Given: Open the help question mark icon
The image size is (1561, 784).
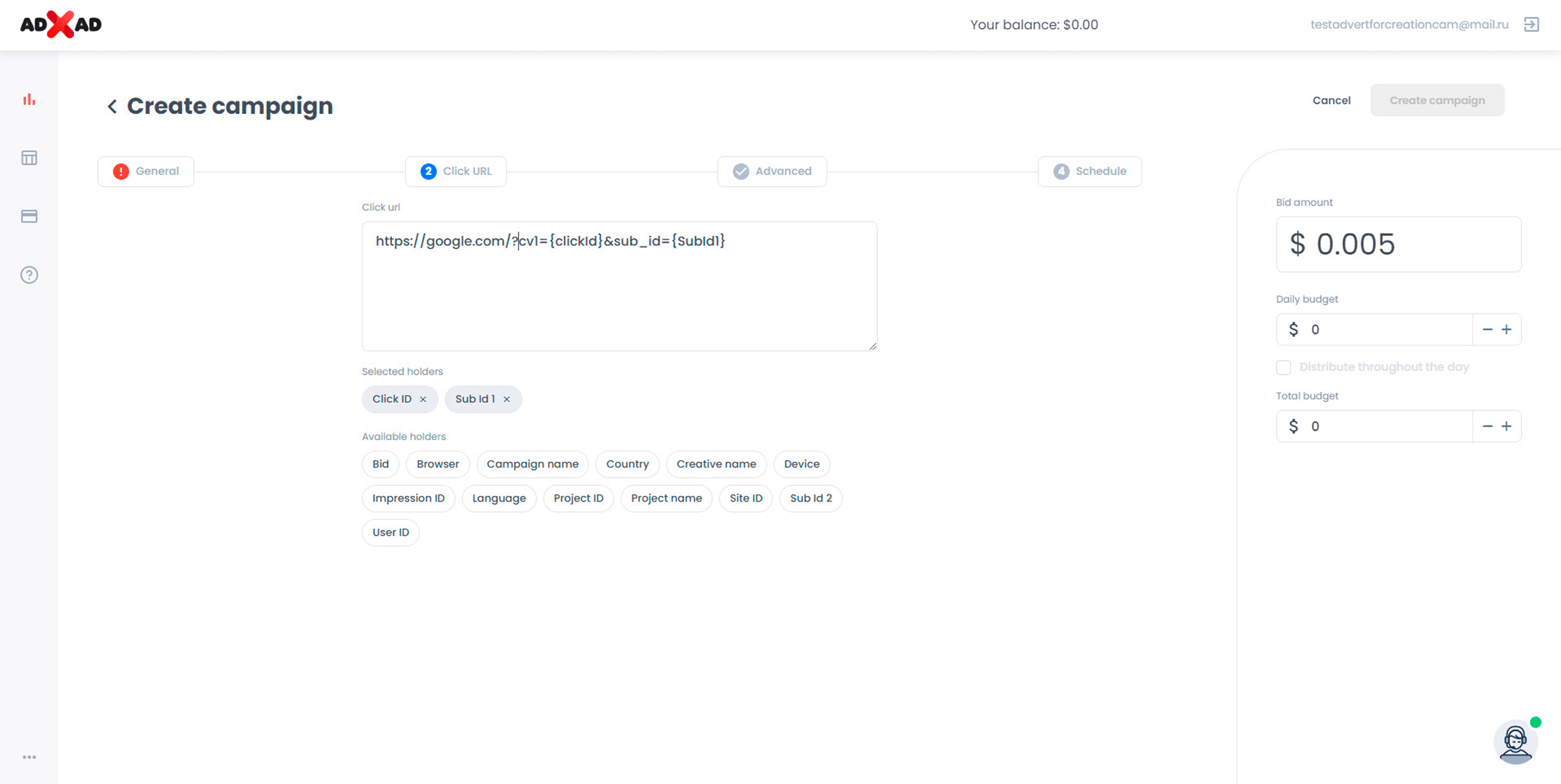Looking at the screenshot, I should (29, 275).
